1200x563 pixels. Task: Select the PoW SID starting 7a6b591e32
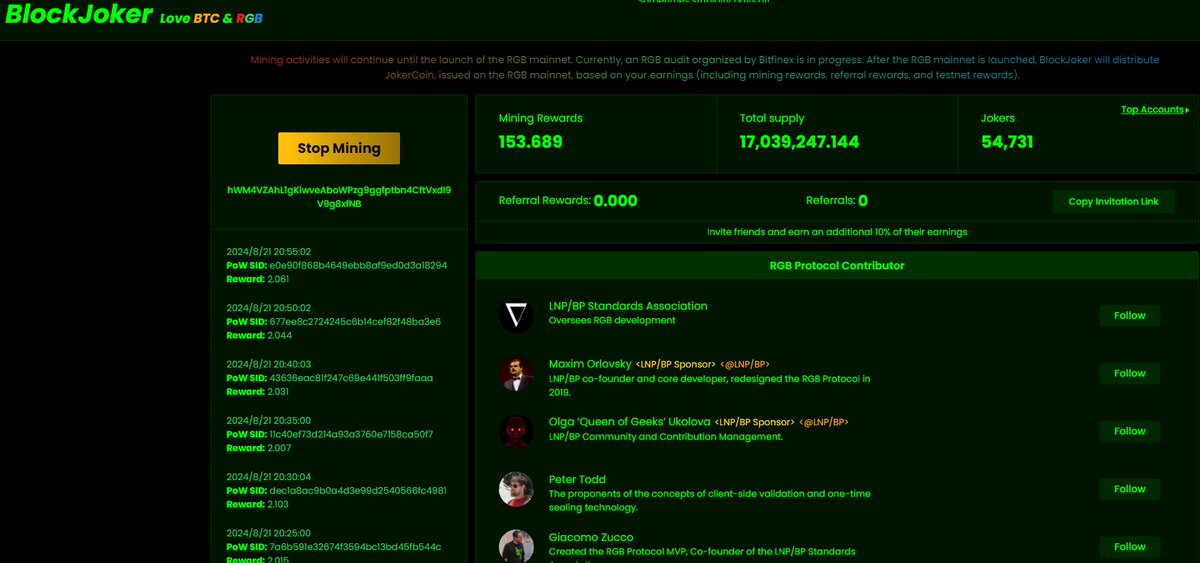click(x=355, y=547)
